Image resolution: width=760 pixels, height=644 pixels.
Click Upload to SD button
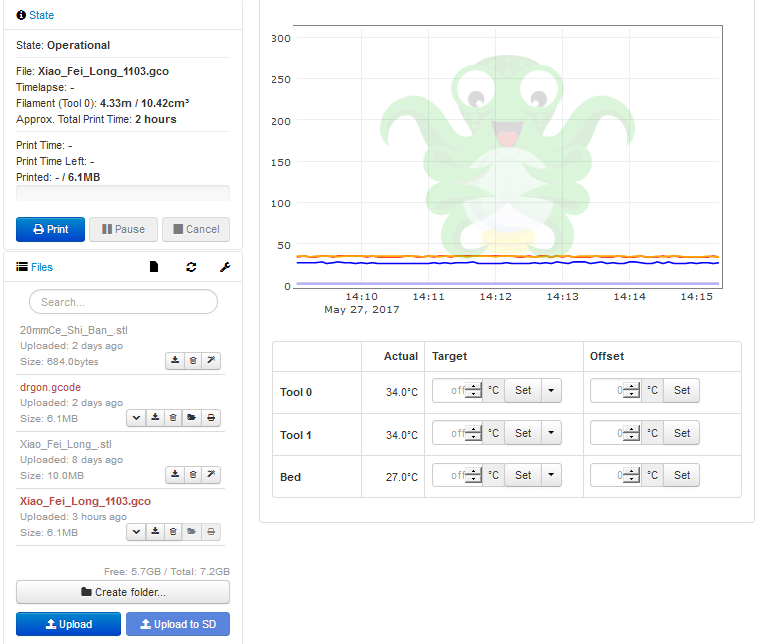point(178,624)
